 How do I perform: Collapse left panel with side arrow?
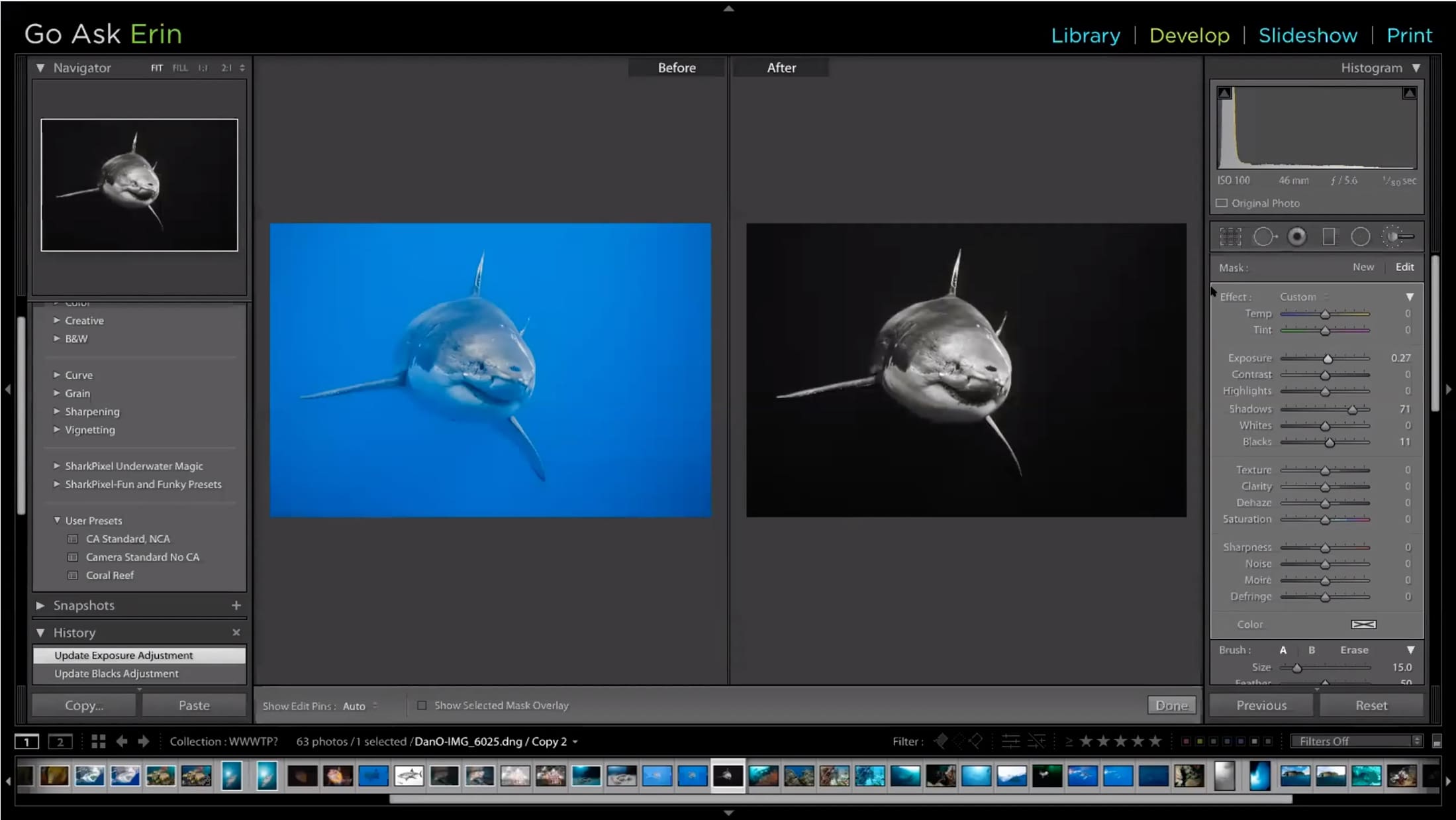pyautogui.click(x=8, y=389)
